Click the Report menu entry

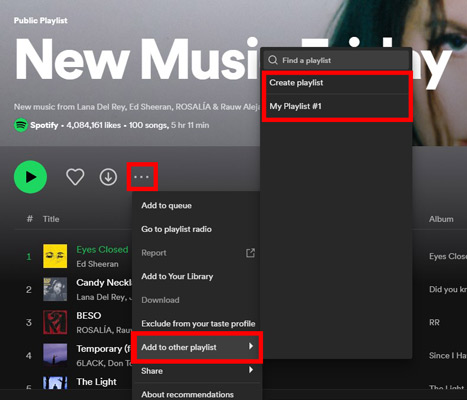tap(196, 253)
